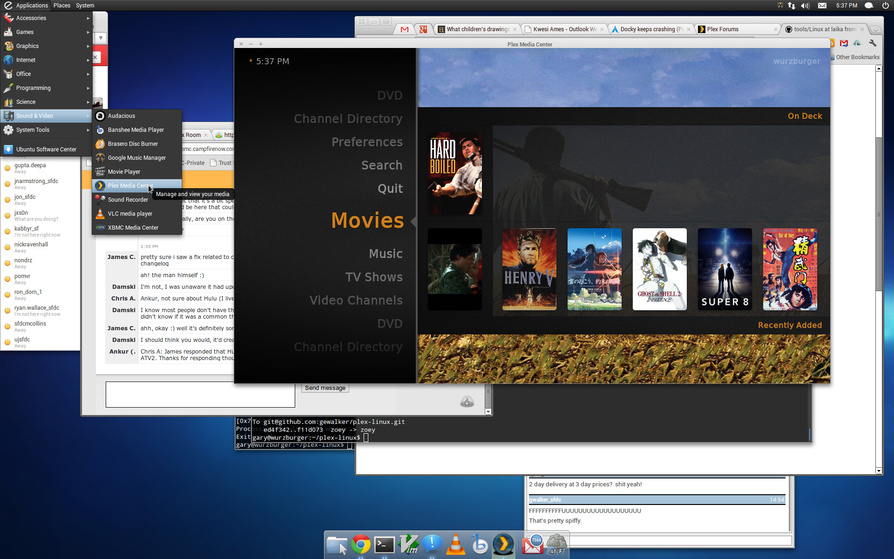
Task: Launch Vim from the dock
Action: (408, 545)
